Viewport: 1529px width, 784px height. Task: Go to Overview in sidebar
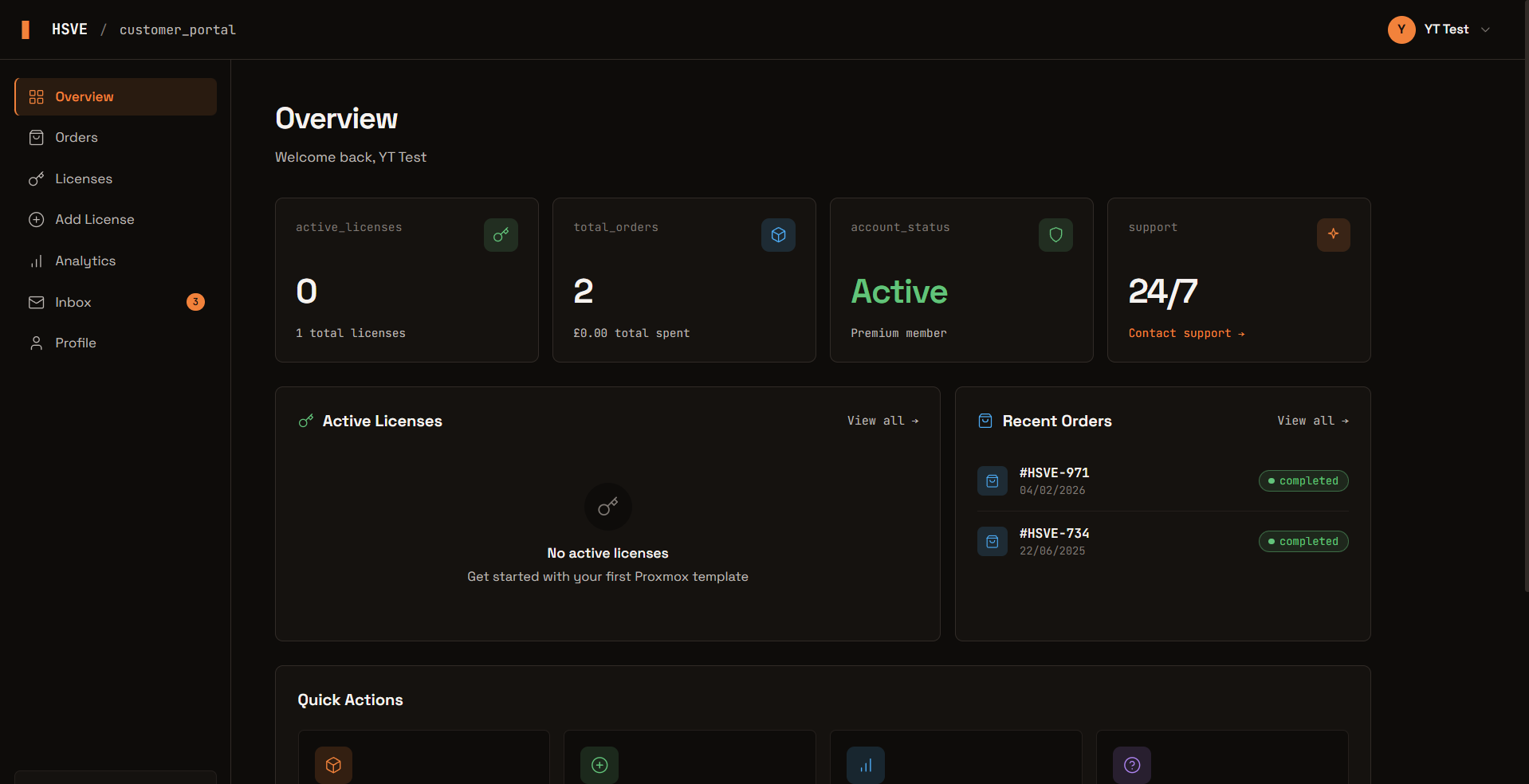116,97
